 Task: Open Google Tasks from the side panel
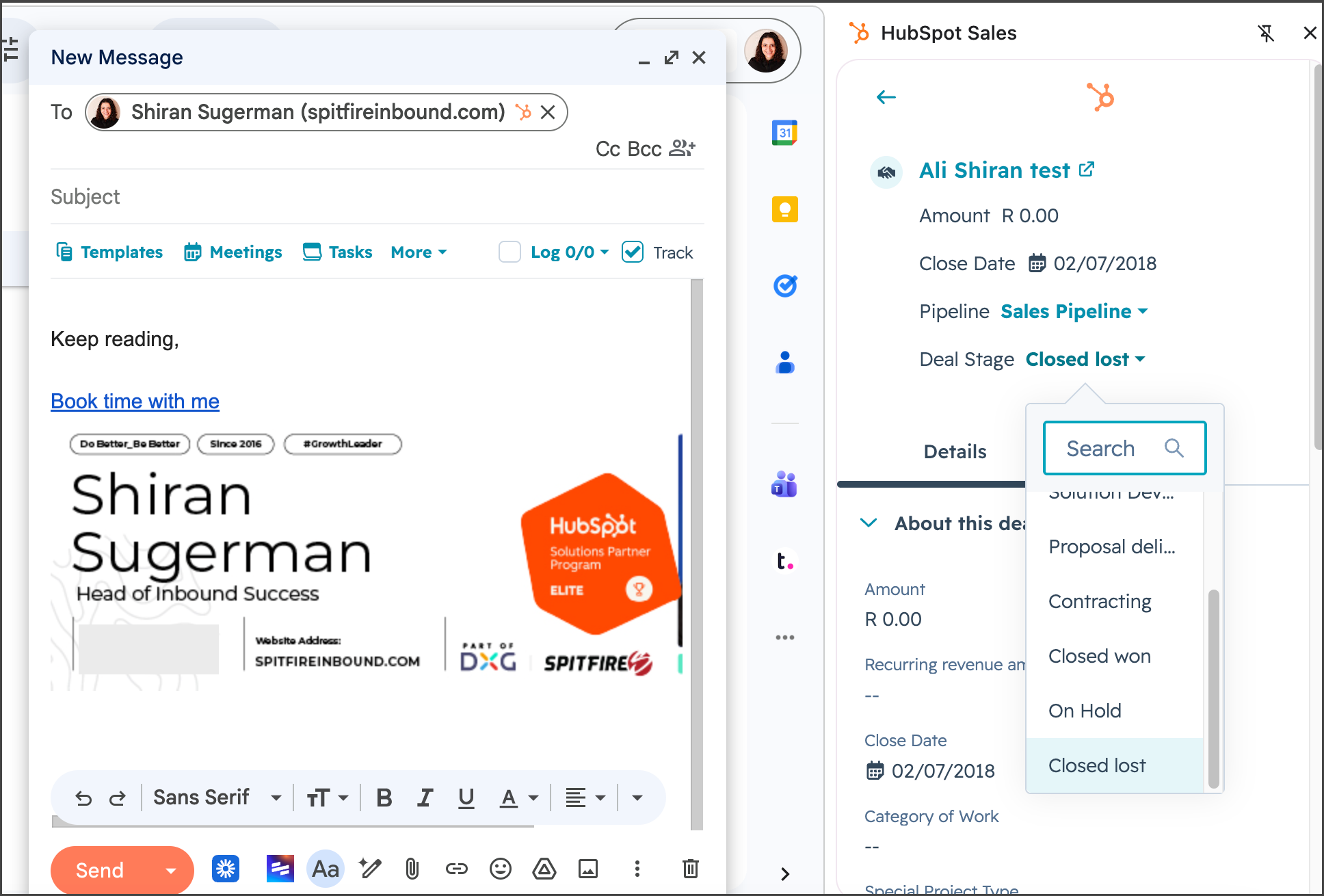(784, 285)
